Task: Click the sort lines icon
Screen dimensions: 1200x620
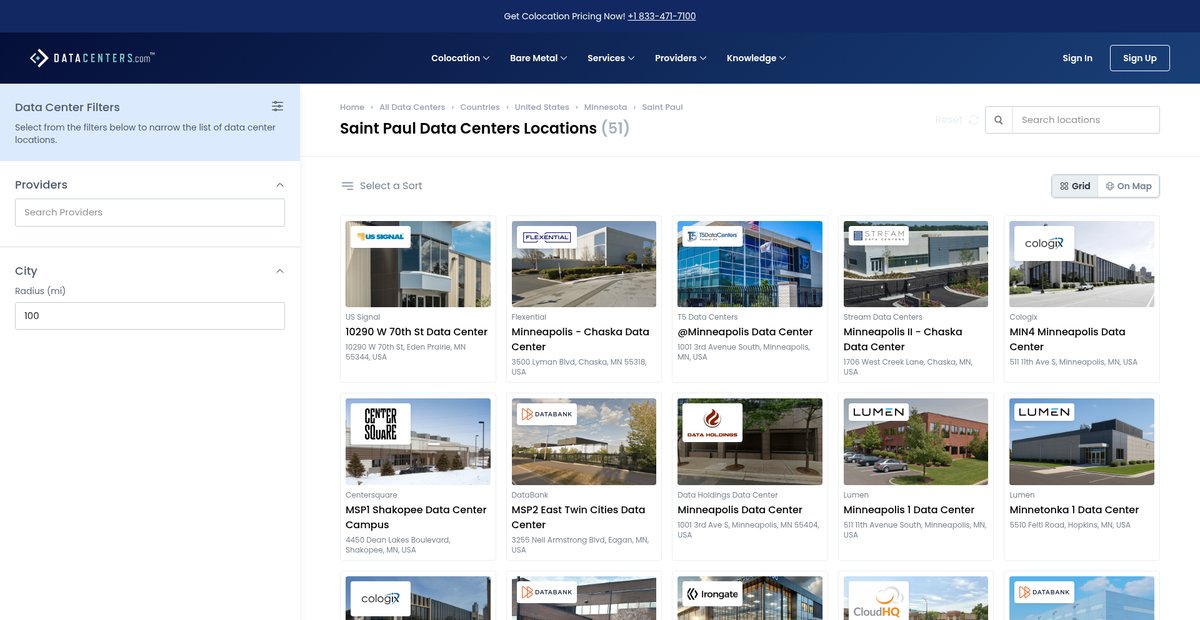Action: 347,186
